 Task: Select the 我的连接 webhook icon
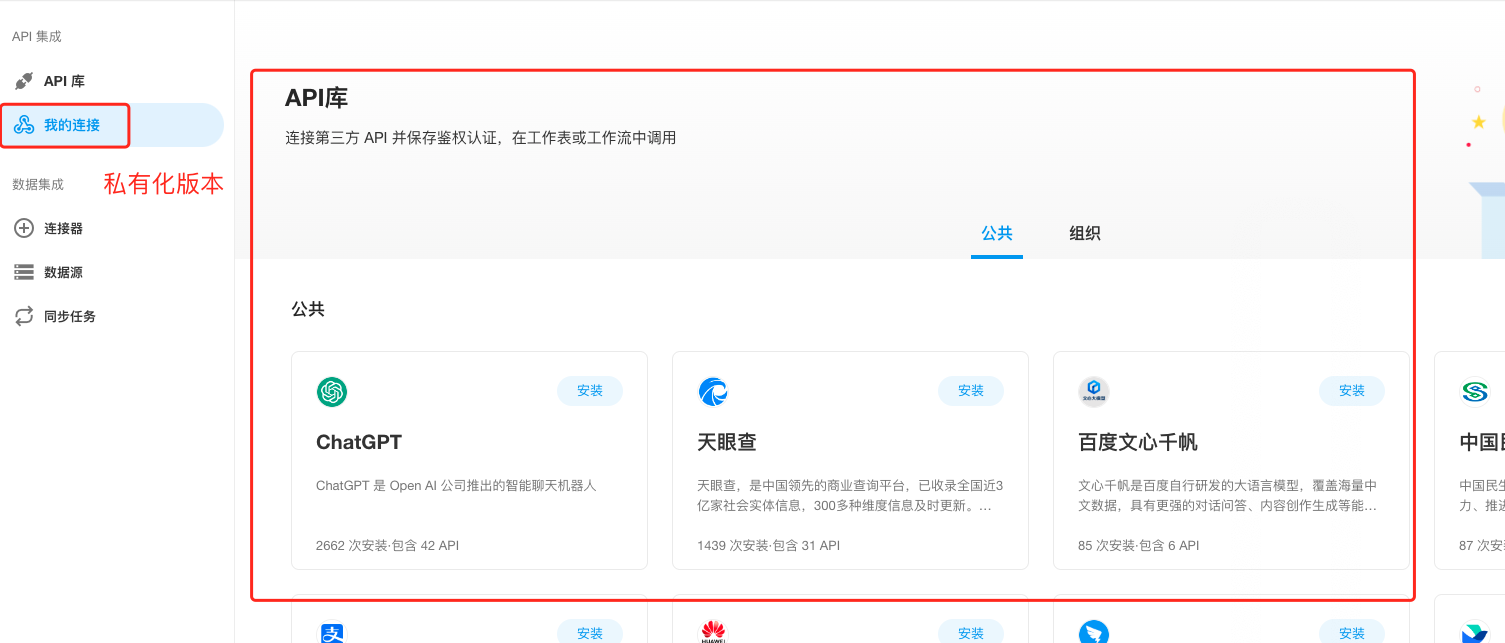pos(24,125)
